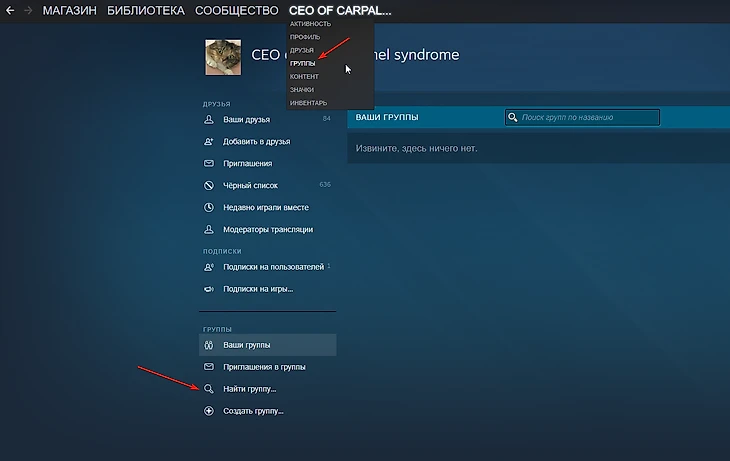Click the friends count 84
Screen dimensions: 730x461
[326, 119]
